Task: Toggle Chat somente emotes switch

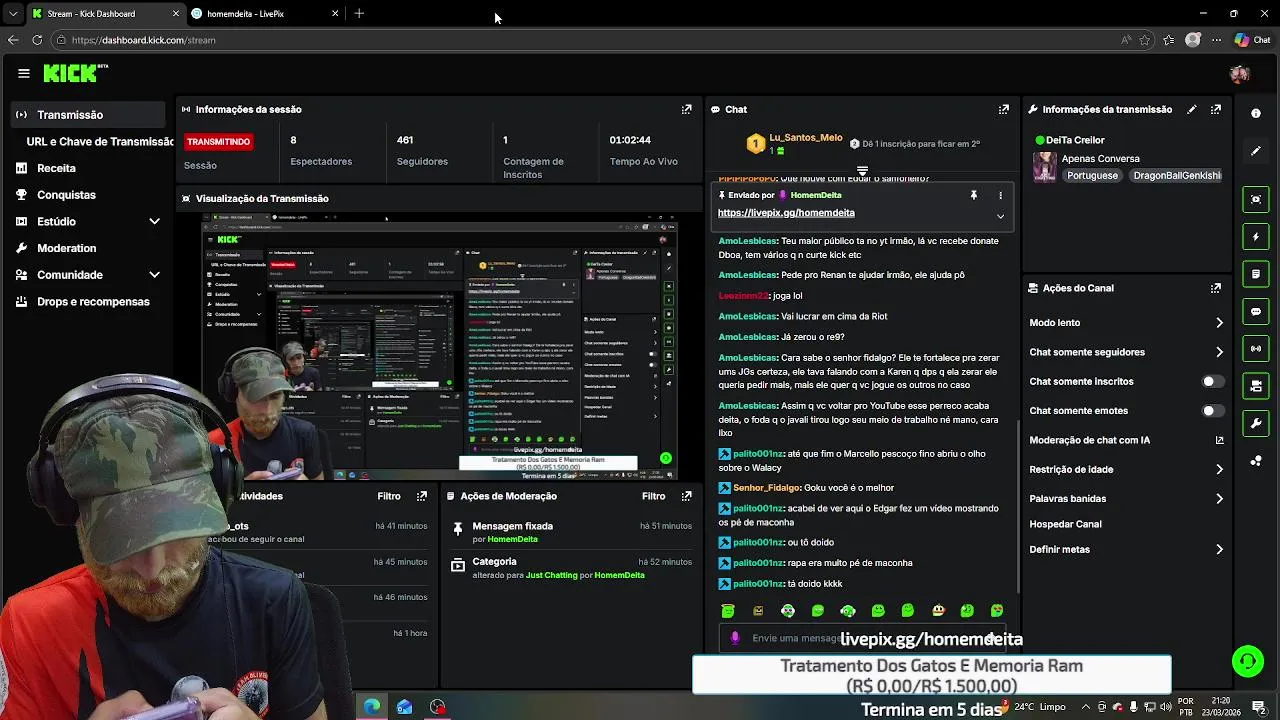Action: point(1212,411)
